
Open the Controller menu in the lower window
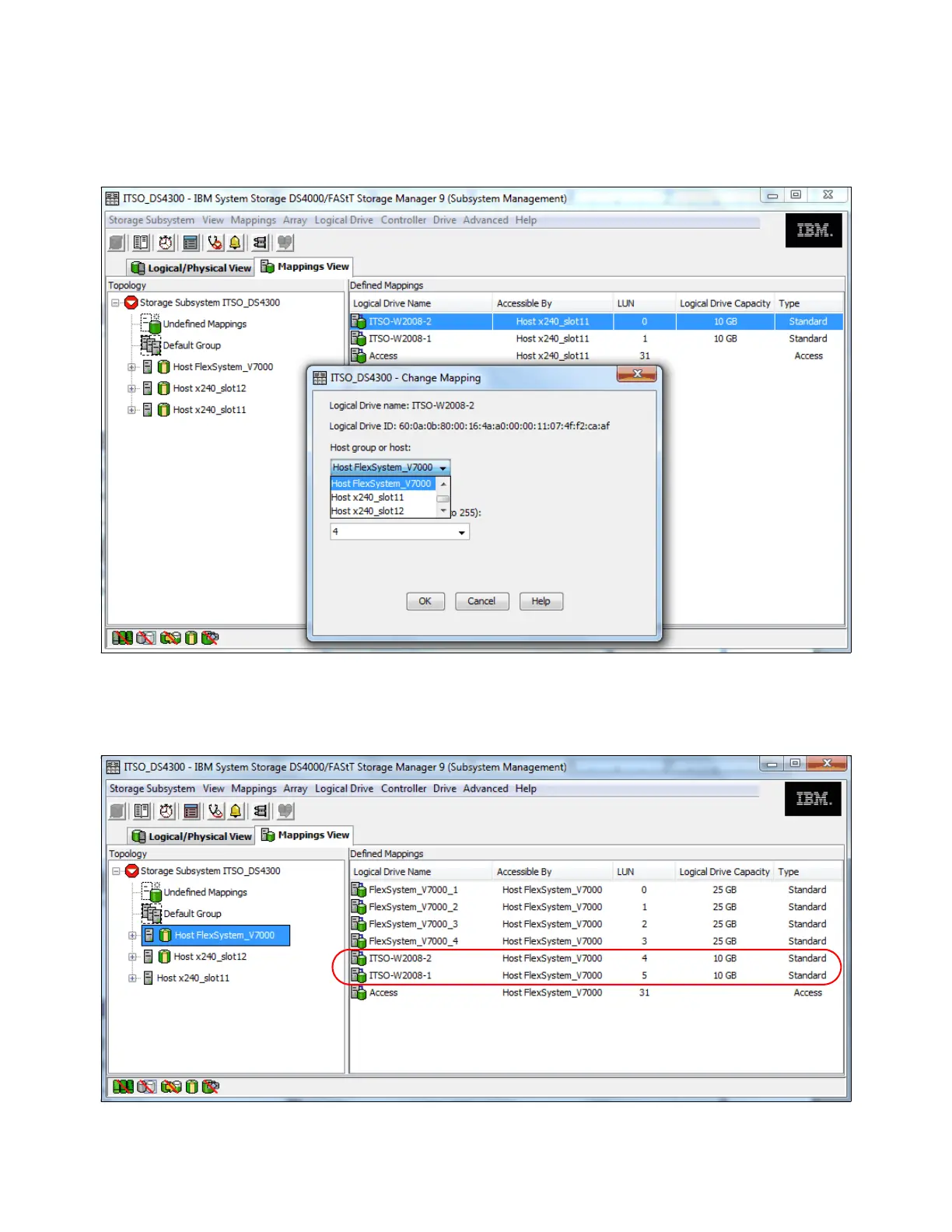404,789
